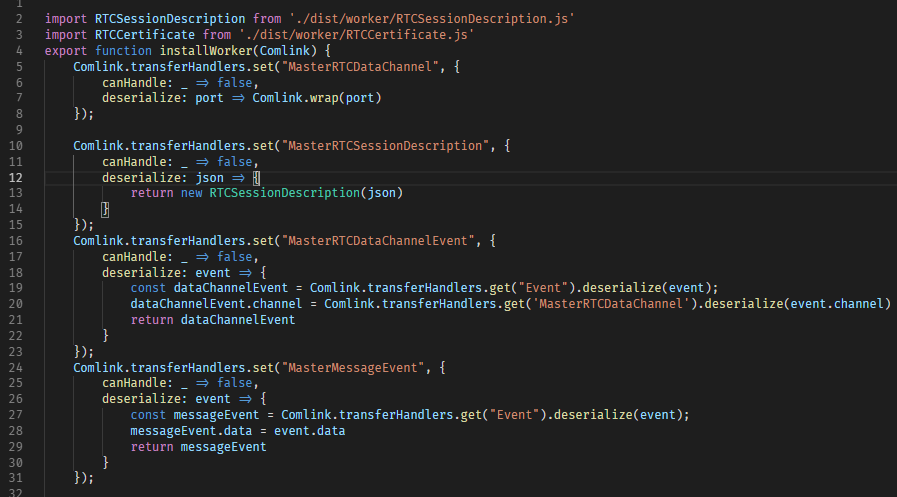Click line number 31 in the gutter
Screen dimensions: 897x497
click(x=15, y=478)
